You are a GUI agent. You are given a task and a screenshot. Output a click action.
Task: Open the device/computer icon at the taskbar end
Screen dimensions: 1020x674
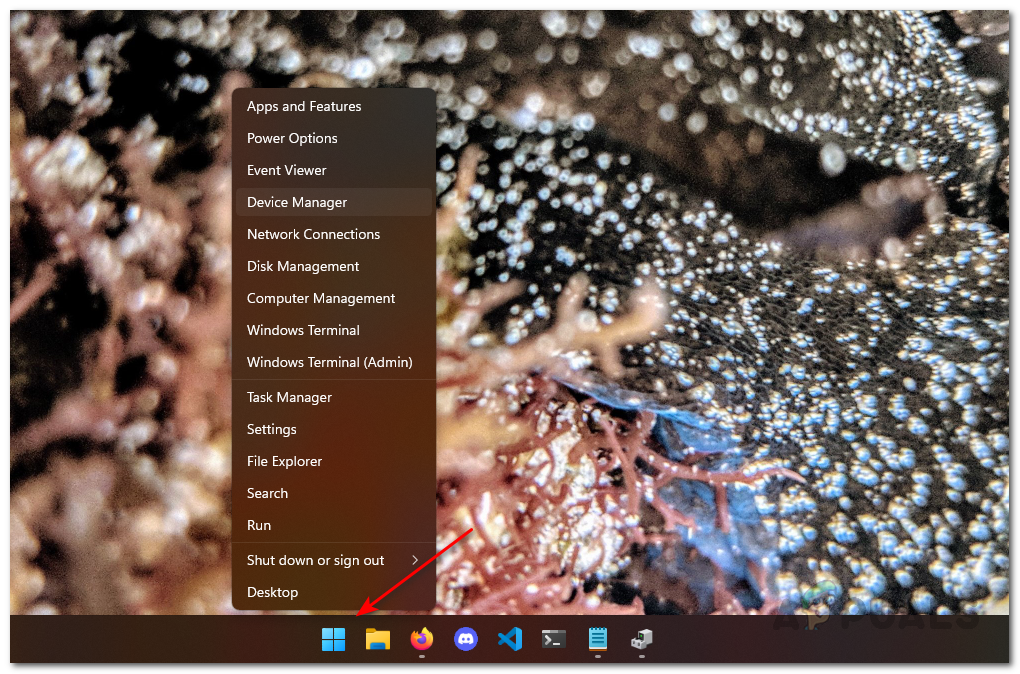[641, 639]
